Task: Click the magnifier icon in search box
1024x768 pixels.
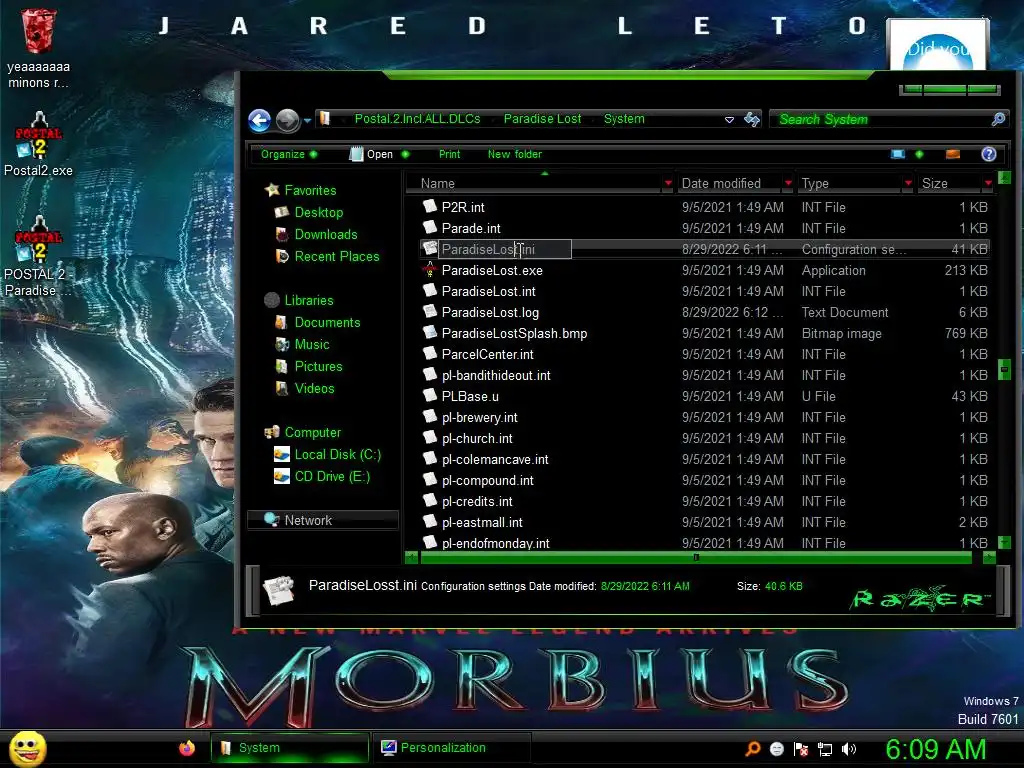Action: (999, 119)
